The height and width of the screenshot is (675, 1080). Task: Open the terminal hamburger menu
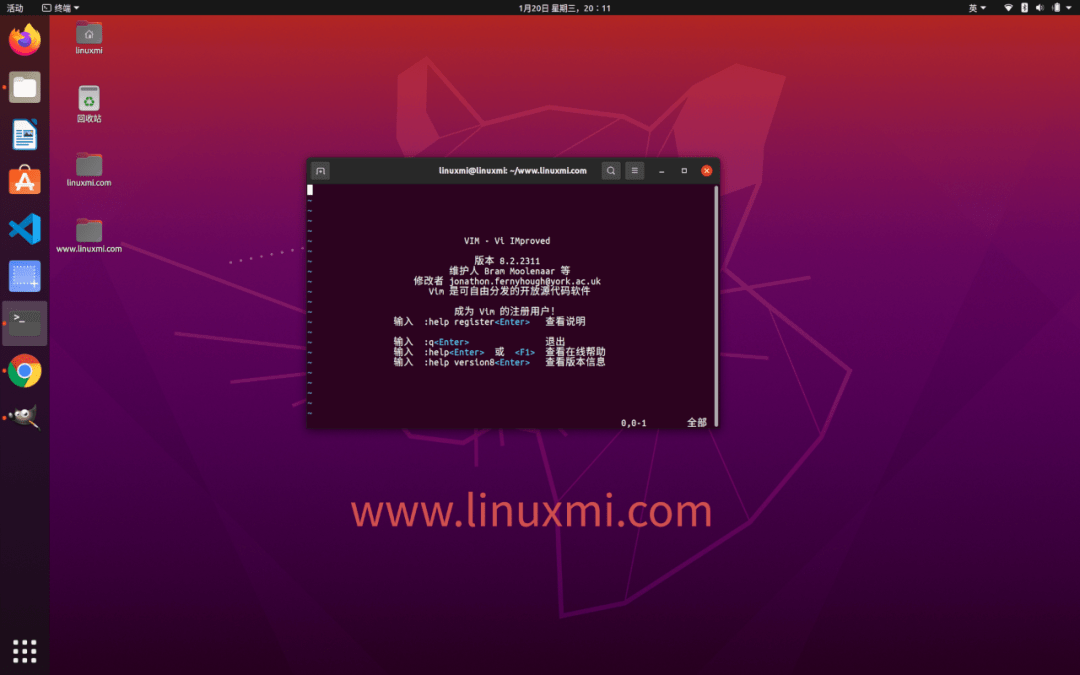pos(634,170)
